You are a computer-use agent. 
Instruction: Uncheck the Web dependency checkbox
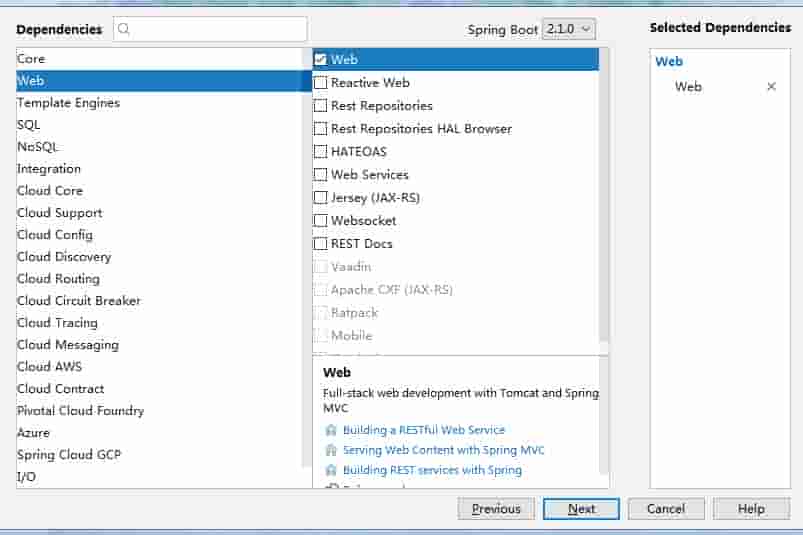[321, 60]
